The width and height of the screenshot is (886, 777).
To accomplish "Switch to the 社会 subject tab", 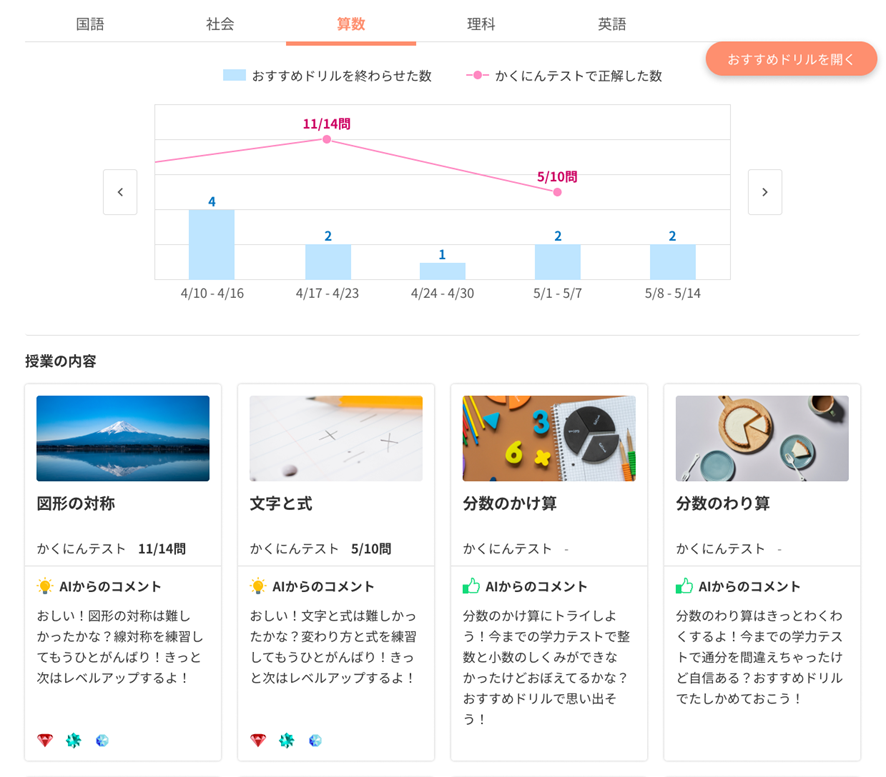I will [220, 24].
